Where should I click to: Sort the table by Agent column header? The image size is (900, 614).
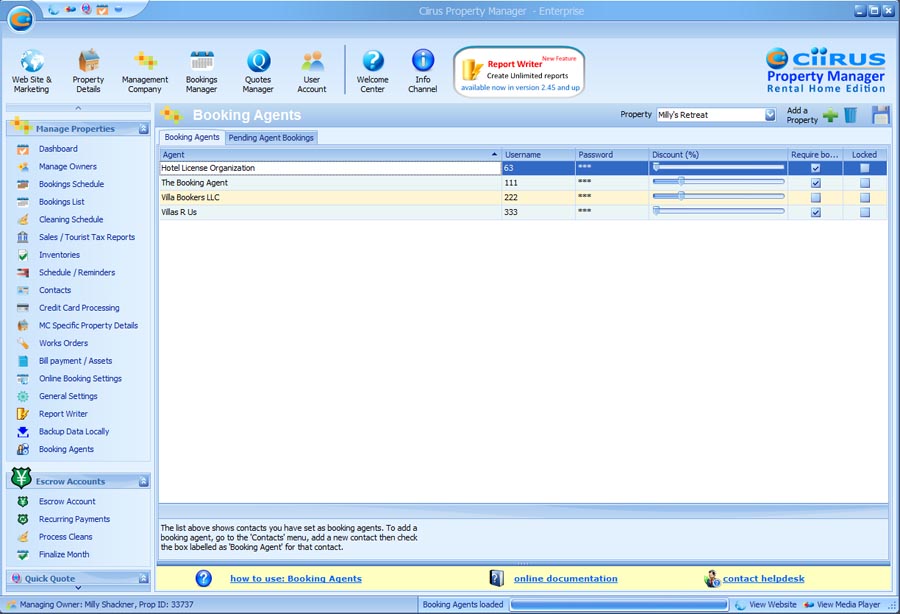(330, 155)
